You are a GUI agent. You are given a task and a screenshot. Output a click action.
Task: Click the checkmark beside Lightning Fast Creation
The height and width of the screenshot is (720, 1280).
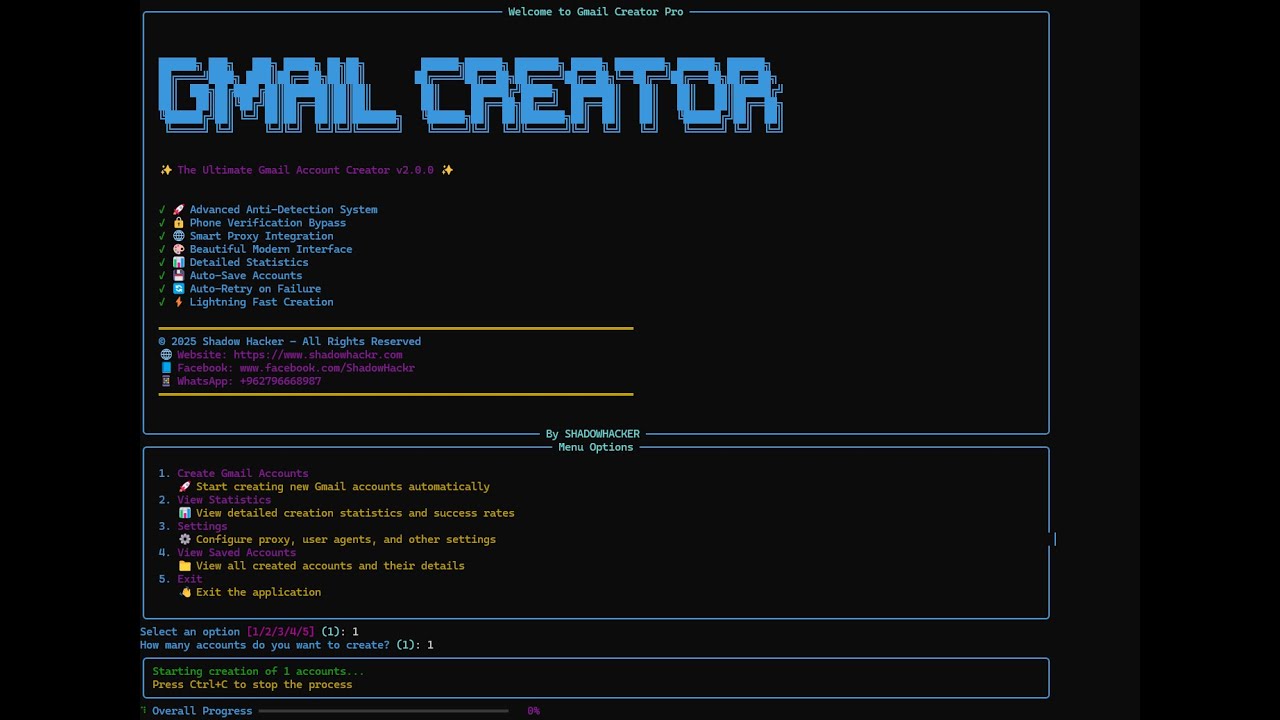pos(162,302)
